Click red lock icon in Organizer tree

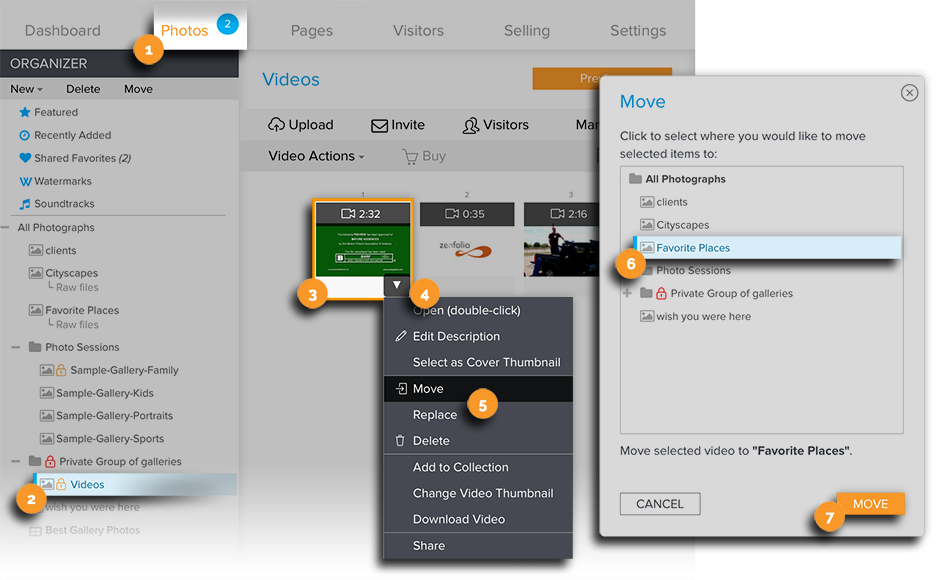50,461
